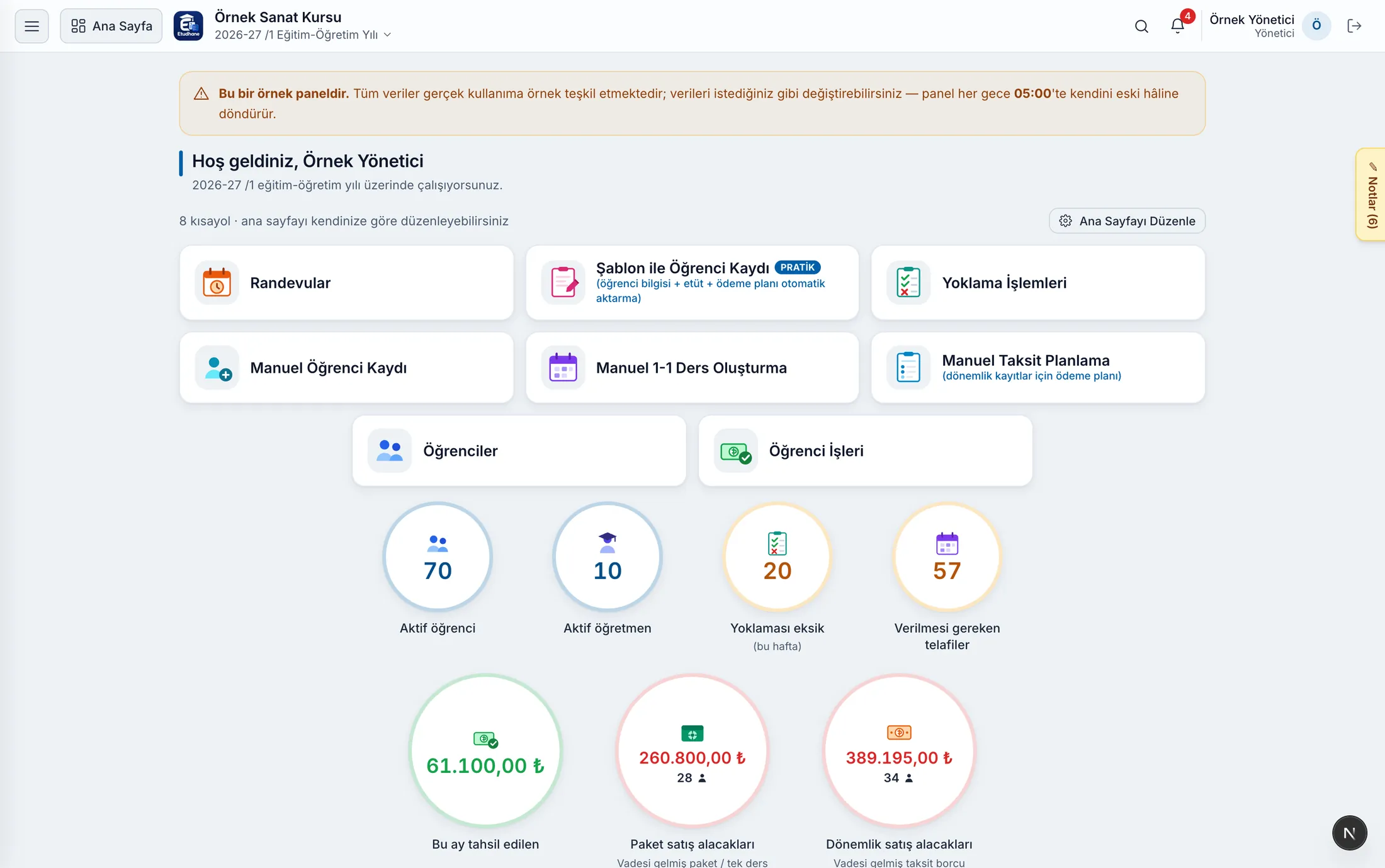Click the Öğrenci İşleri money icon

tap(735, 451)
